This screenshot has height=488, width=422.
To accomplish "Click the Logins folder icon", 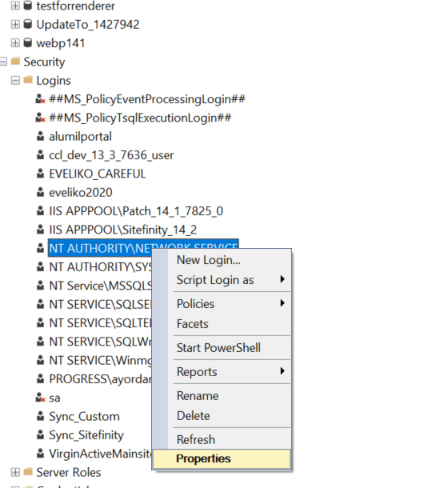I will pyautogui.click(x=28, y=80).
